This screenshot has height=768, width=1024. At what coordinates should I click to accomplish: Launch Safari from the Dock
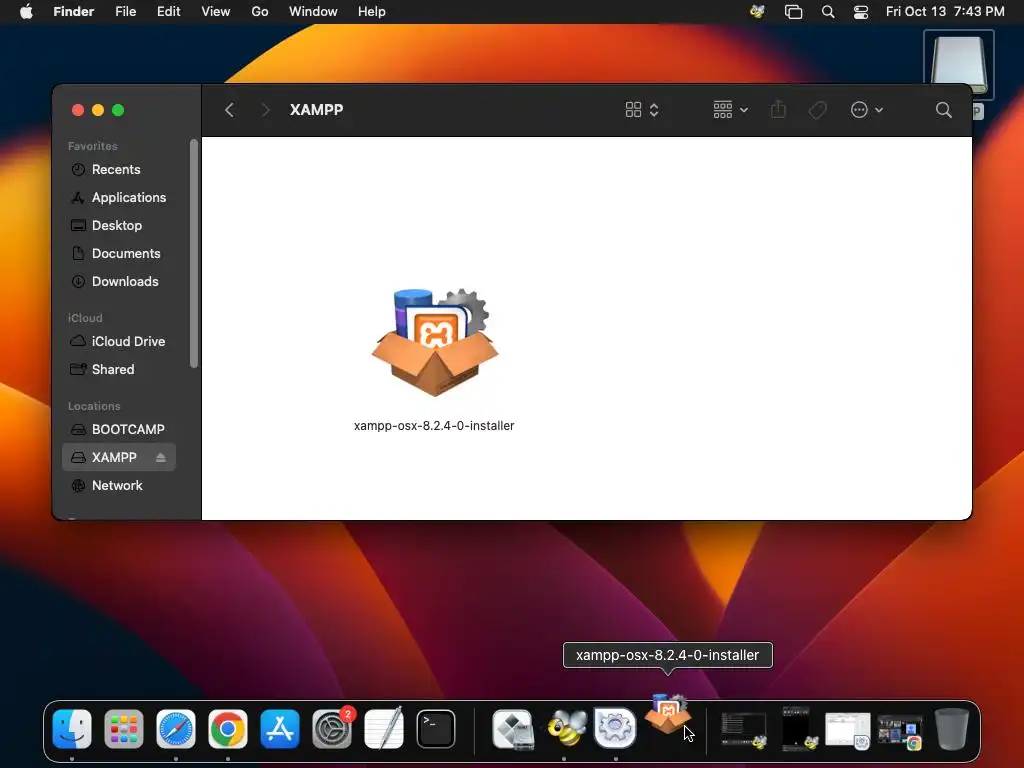(x=176, y=728)
